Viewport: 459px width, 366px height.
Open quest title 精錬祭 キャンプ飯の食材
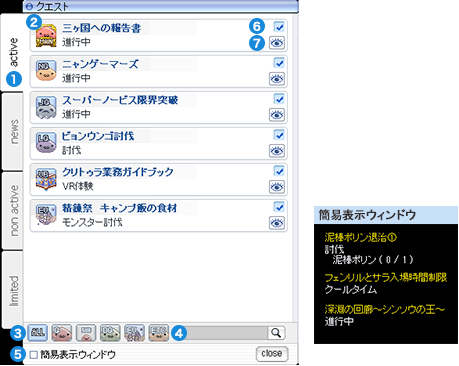point(119,208)
